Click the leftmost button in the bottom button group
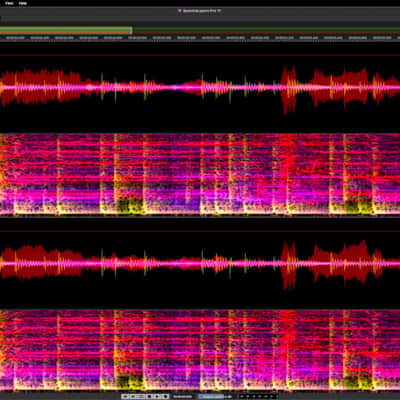Image resolution: width=400 pixels, height=400 pixels. click(x=126, y=396)
